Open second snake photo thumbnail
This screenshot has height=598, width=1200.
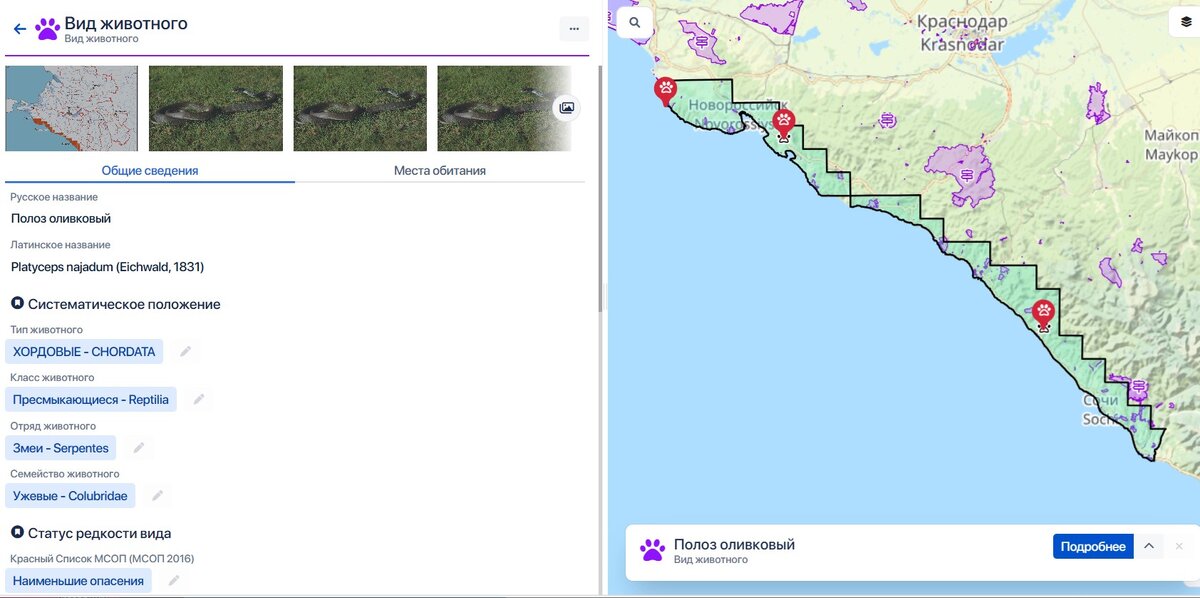click(216, 108)
